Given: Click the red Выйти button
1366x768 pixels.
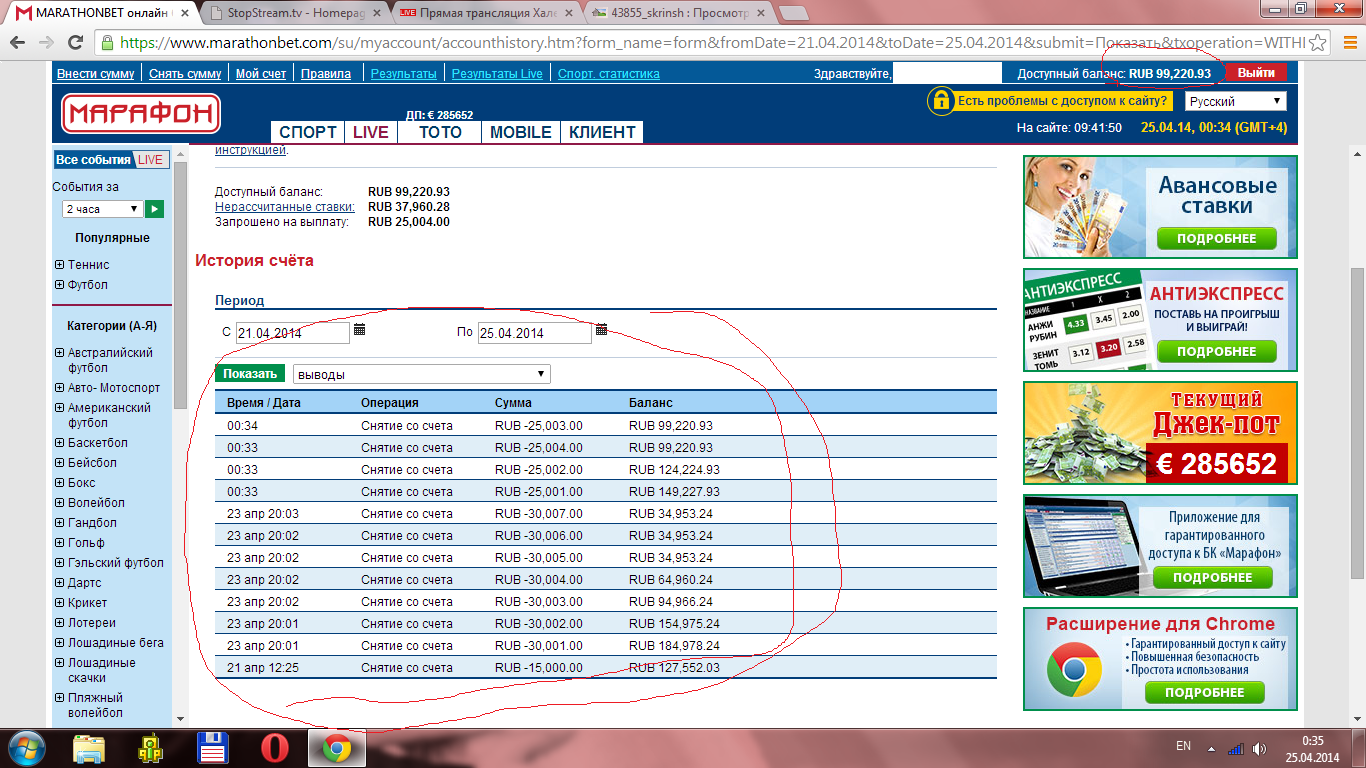Looking at the screenshot, I should [x=1256, y=73].
